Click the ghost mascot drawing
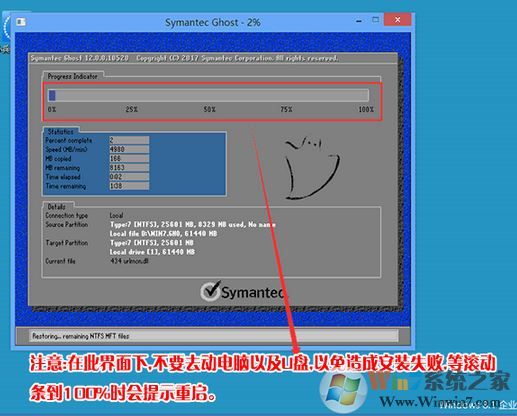 point(312,168)
